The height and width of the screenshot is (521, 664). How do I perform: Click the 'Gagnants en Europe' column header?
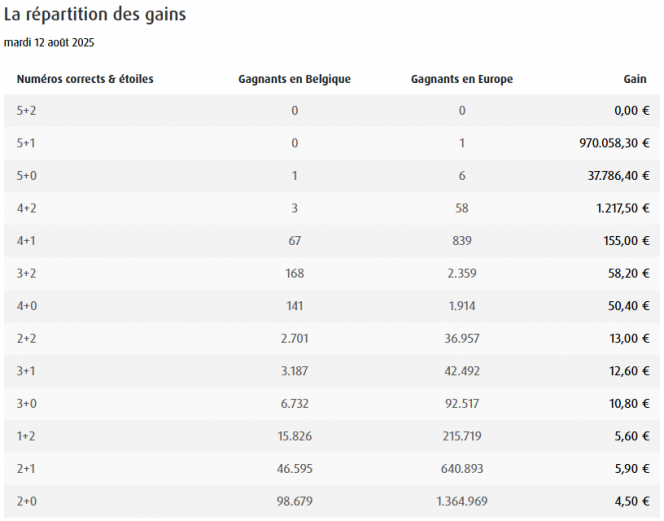[462, 79]
